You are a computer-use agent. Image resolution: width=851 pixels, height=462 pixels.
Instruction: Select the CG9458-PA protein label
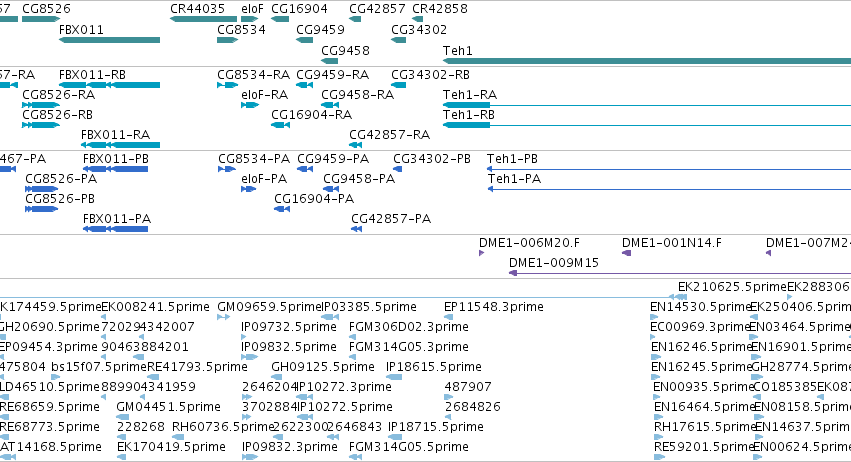tap(359, 179)
